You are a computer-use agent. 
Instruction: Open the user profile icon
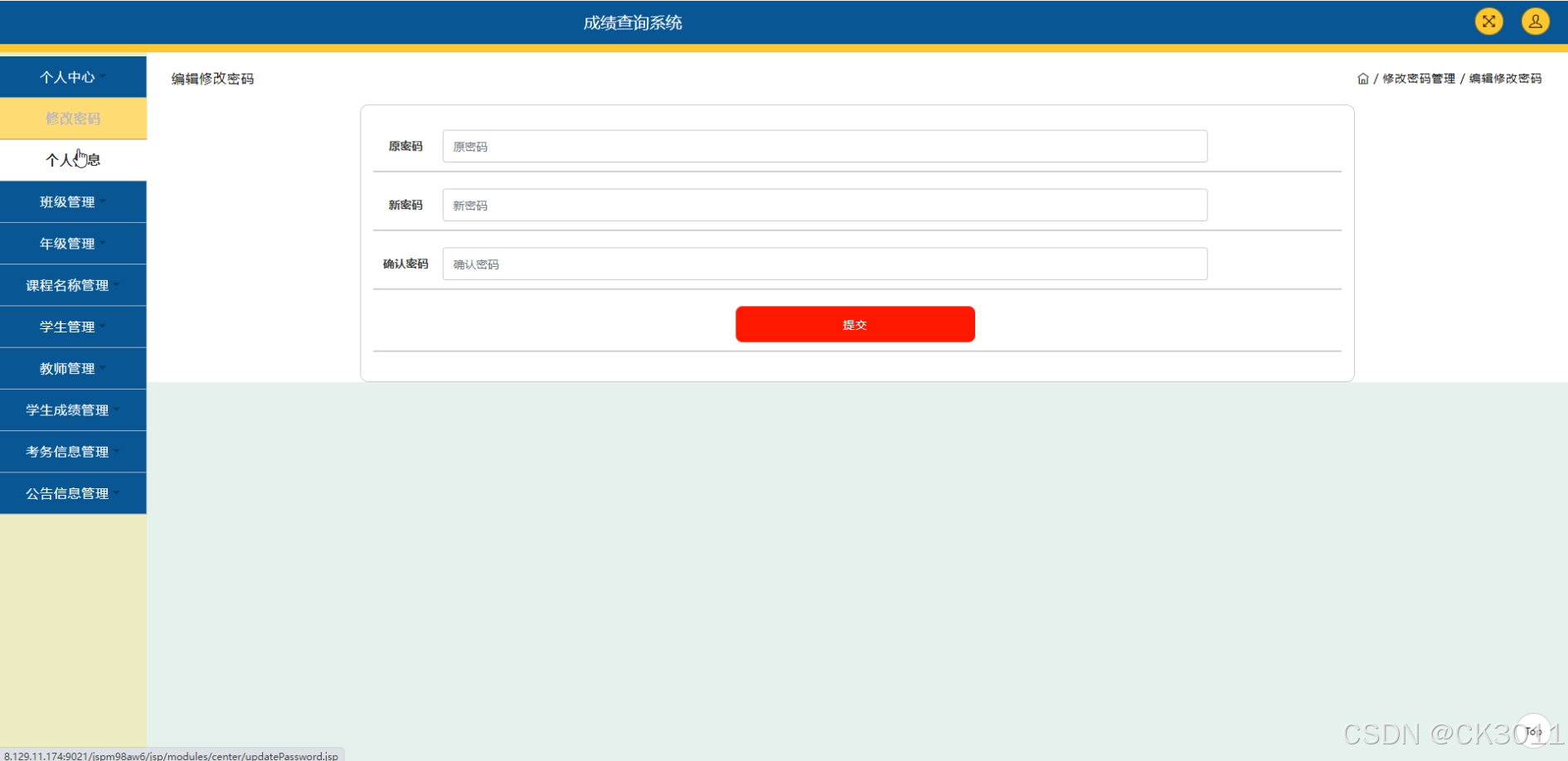click(x=1535, y=22)
